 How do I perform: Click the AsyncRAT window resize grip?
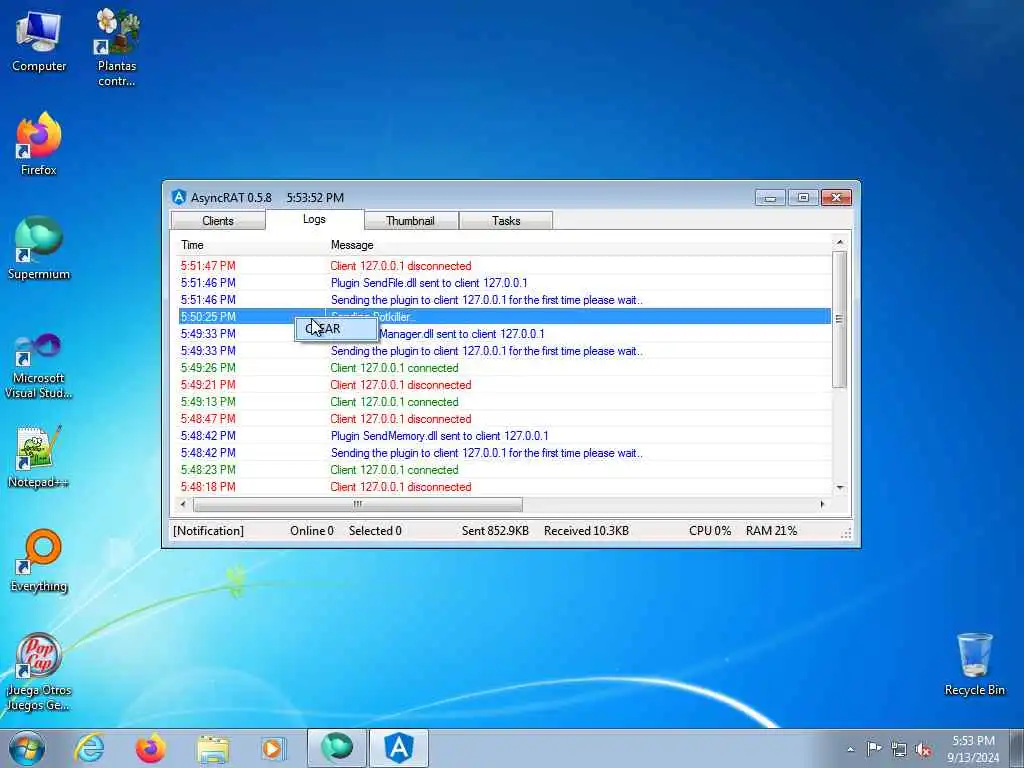point(846,534)
